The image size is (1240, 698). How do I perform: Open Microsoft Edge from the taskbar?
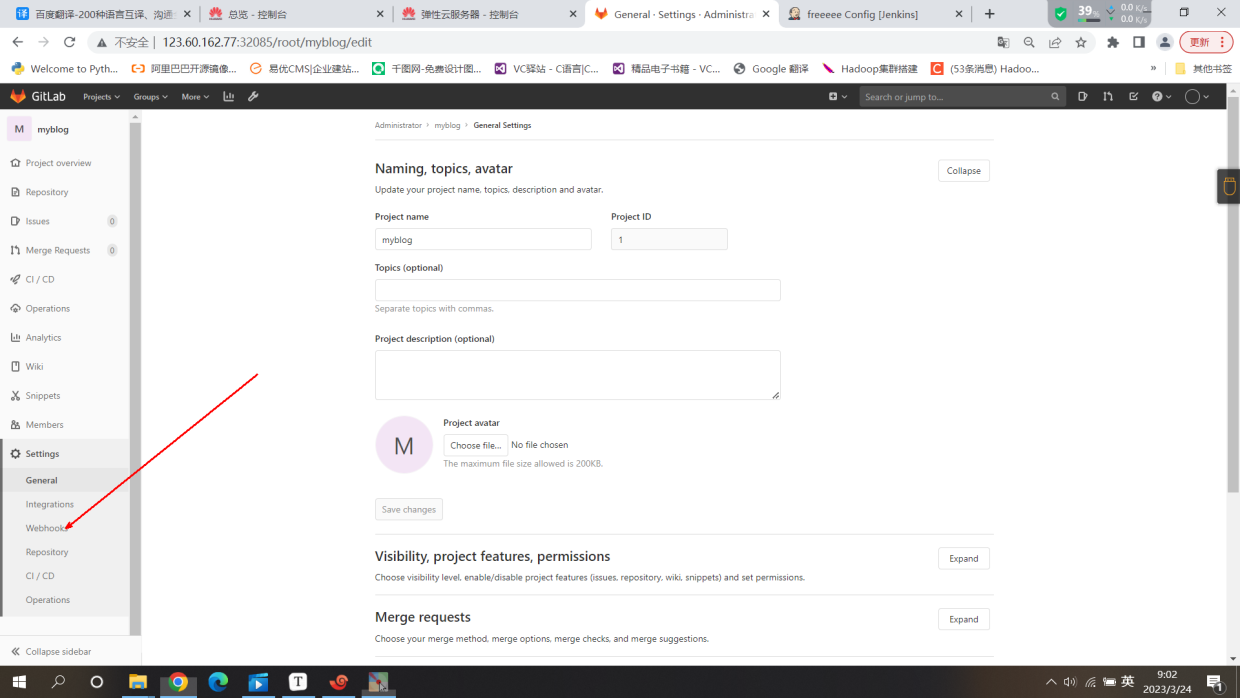point(218,682)
